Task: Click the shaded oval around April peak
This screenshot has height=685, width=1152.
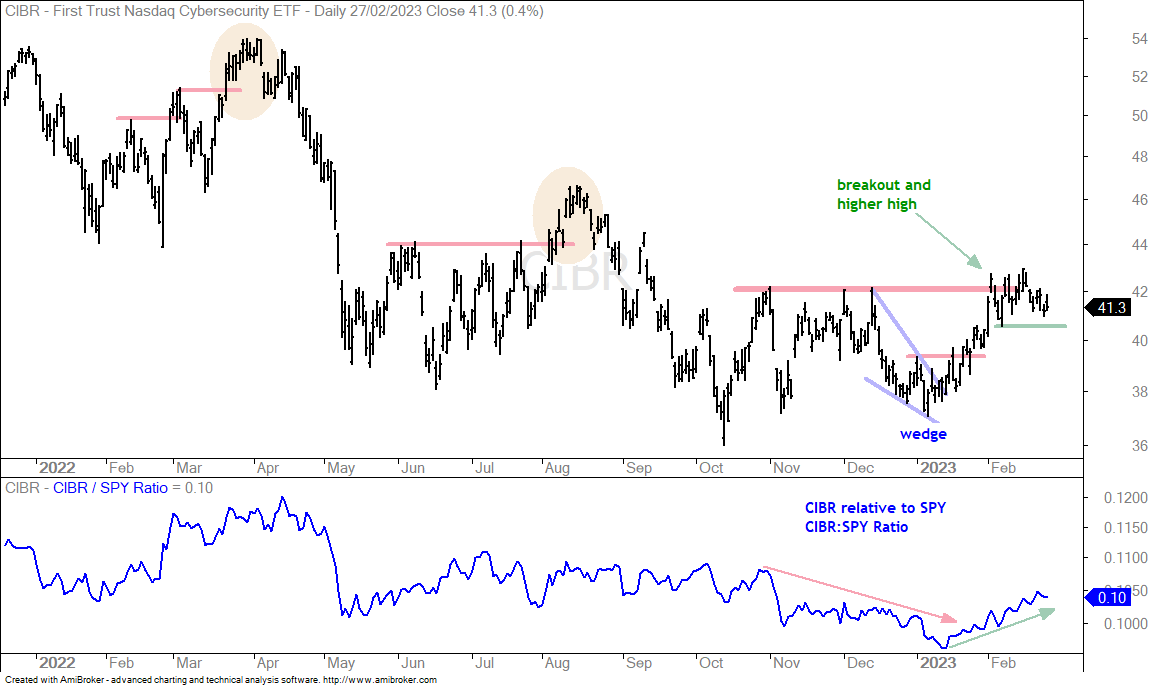Action: (245, 71)
